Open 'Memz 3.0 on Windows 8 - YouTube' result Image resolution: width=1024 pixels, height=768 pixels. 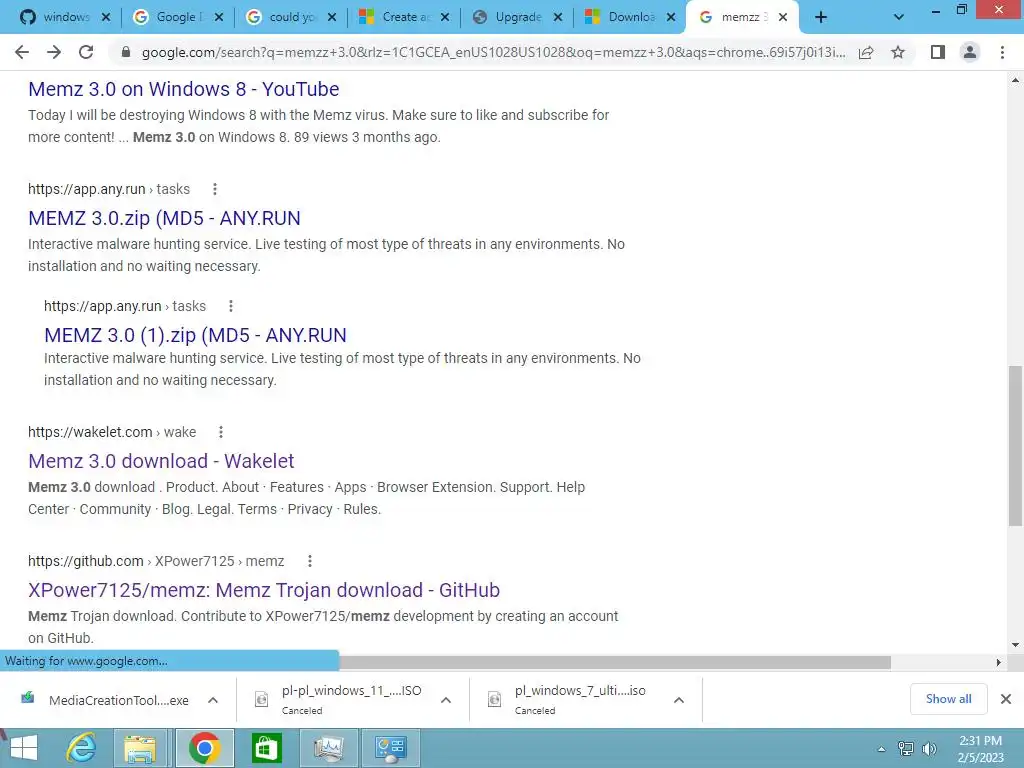click(x=184, y=89)
